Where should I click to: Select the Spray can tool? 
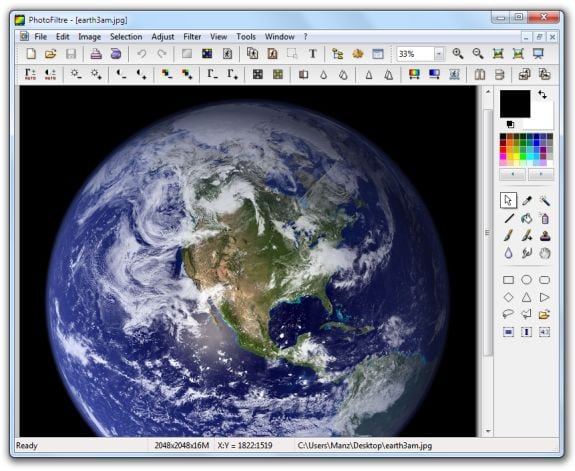point(545,218)
